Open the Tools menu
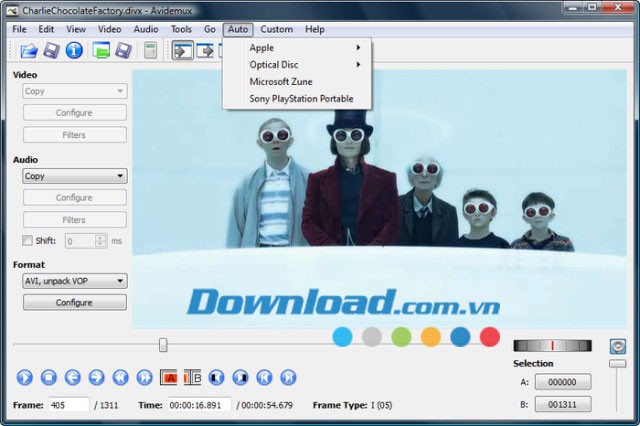This screenshot has width=640, height=426. [x=181, y=29]
